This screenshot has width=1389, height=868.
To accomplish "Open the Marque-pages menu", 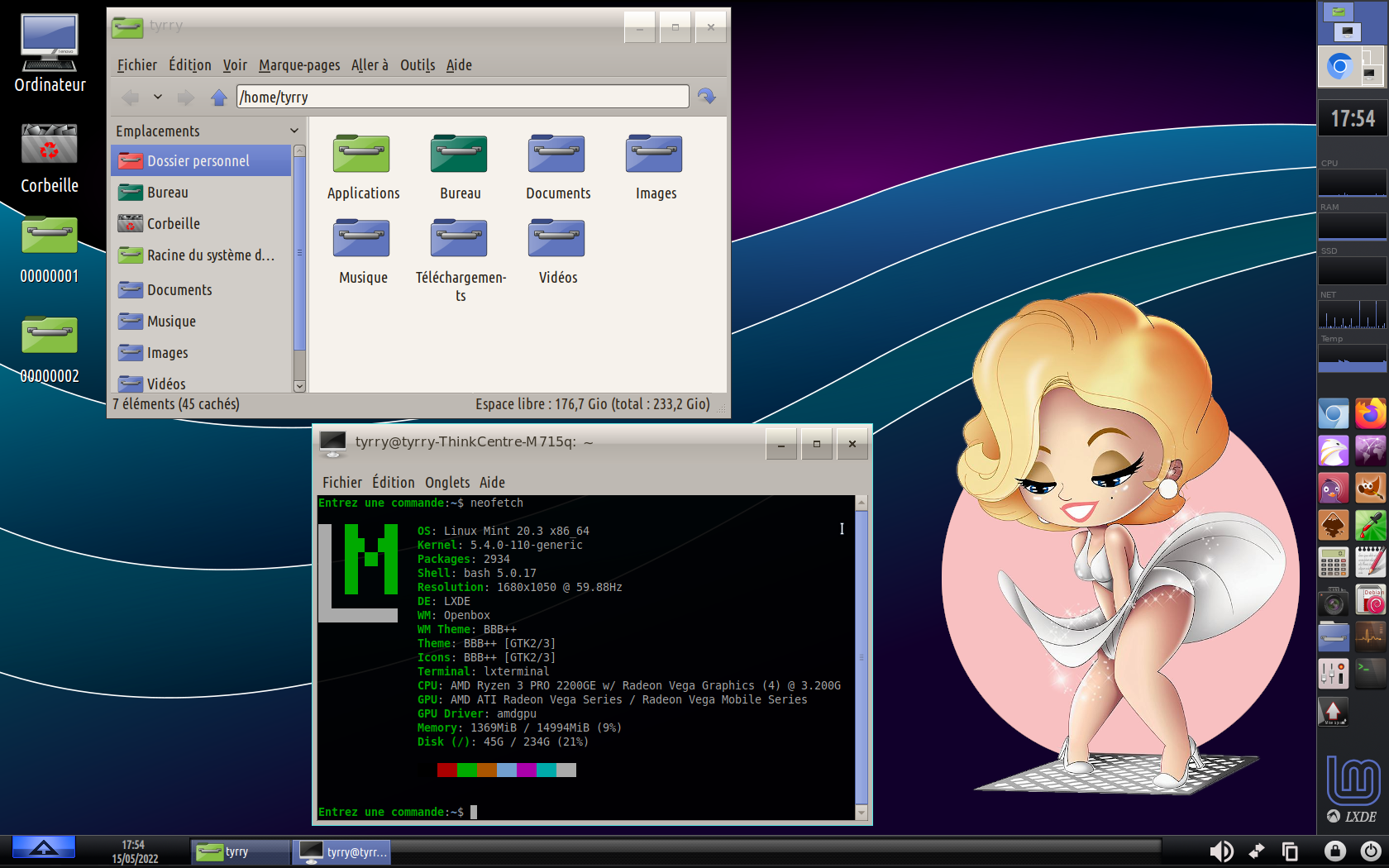I will click(x=299, y=64).
